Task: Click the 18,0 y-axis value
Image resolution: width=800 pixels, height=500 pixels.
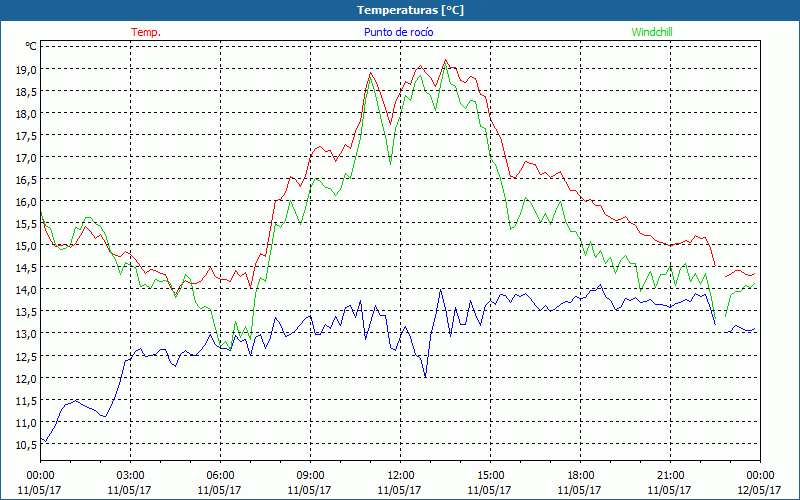Action: pyautogui.click(x=26, y=113)
